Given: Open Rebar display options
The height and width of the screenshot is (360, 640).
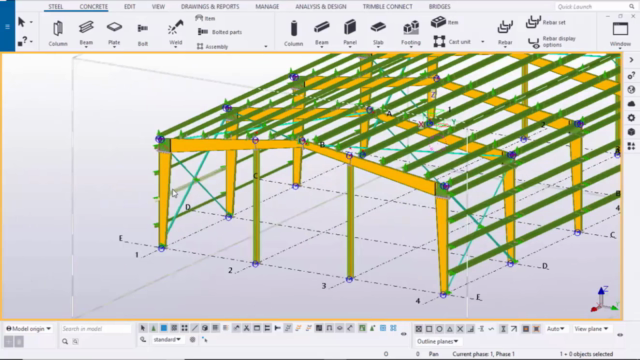Looking at the screenshot, I should coord(552,42).
